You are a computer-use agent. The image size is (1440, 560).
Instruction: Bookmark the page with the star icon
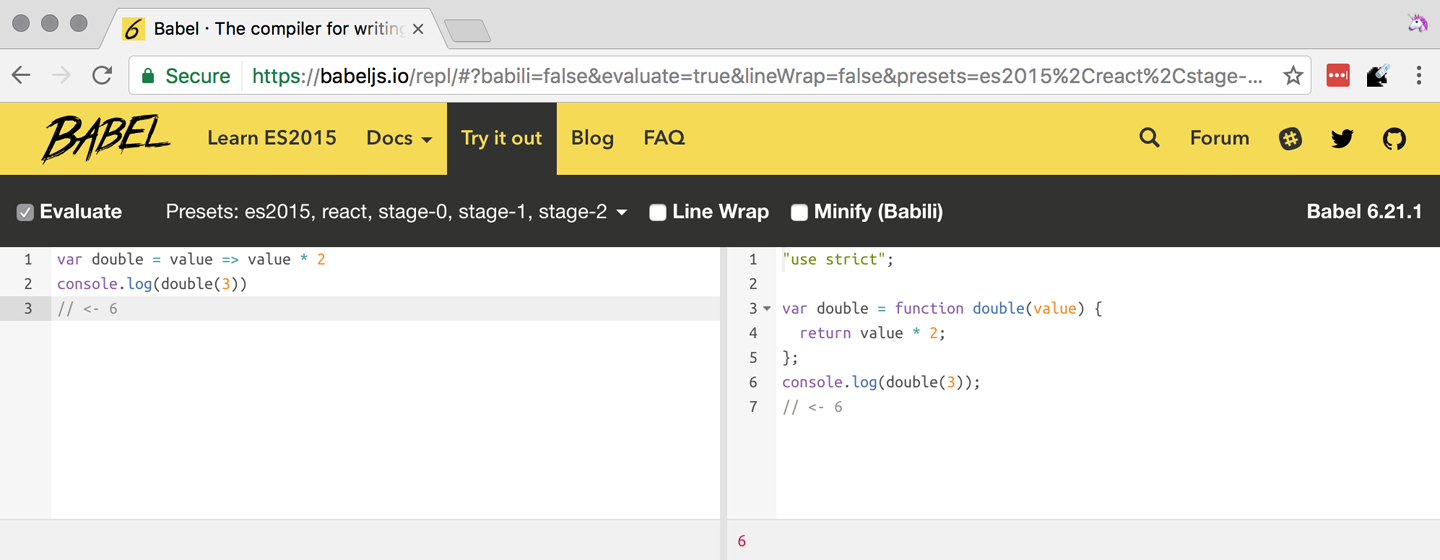[x=1293, y=75]
